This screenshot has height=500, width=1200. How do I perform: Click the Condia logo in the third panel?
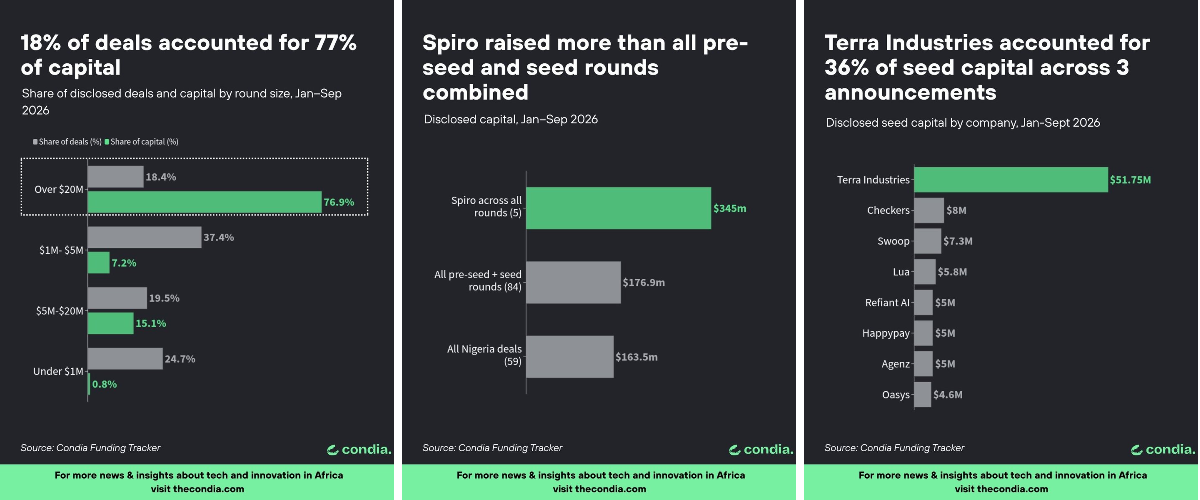pyautogui.click(x=1162, y=449)
